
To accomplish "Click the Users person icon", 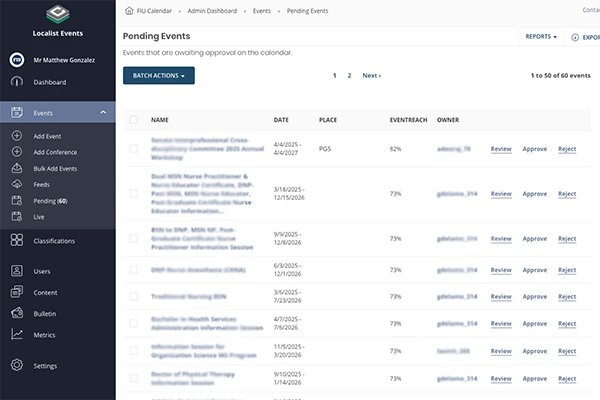I will [16, 271].
